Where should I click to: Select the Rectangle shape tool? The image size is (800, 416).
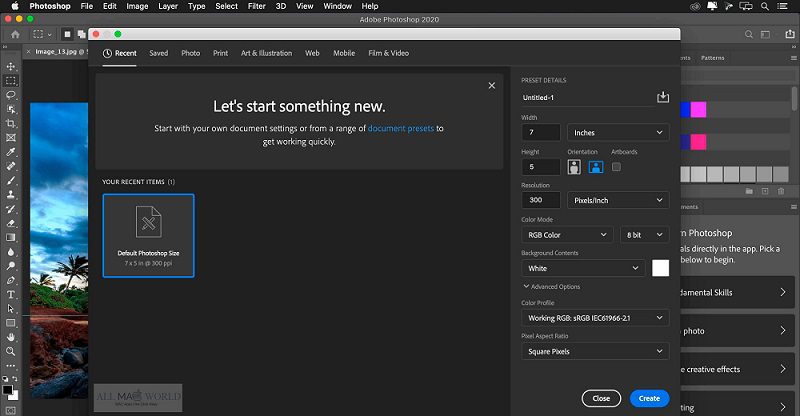pos(11,323)
